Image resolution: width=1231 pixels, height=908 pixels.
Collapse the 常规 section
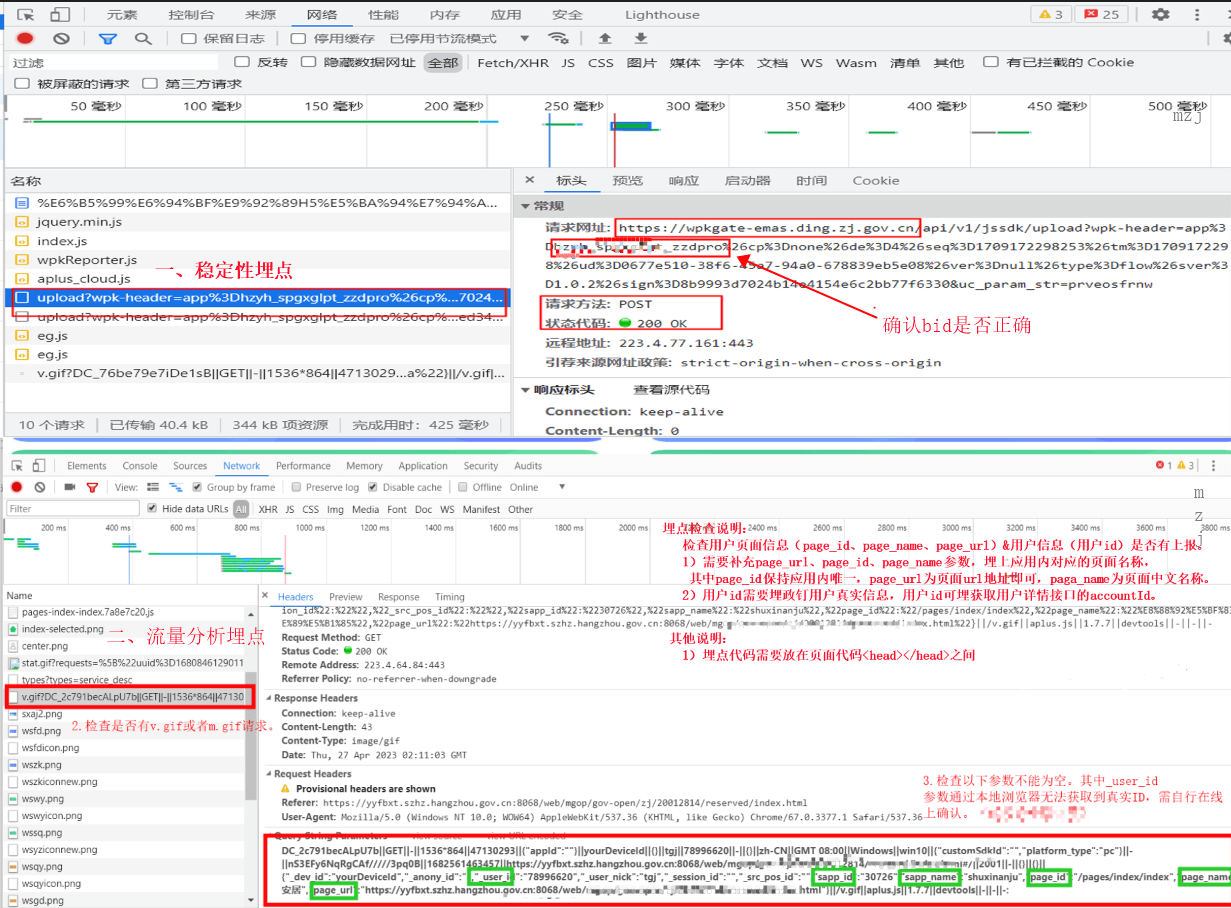click(527, 205)
